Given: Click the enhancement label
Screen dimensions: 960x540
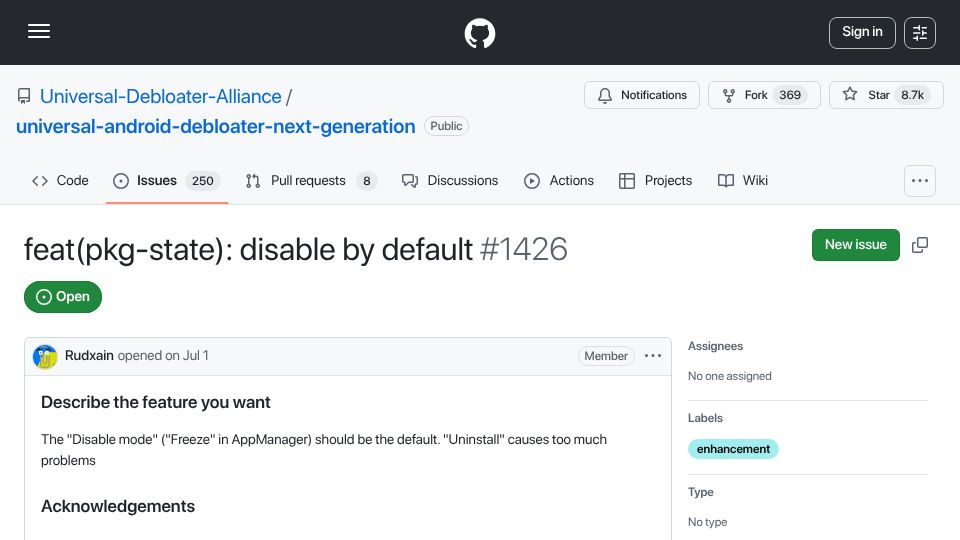Looking at the screenshot, I should [733, 449].
